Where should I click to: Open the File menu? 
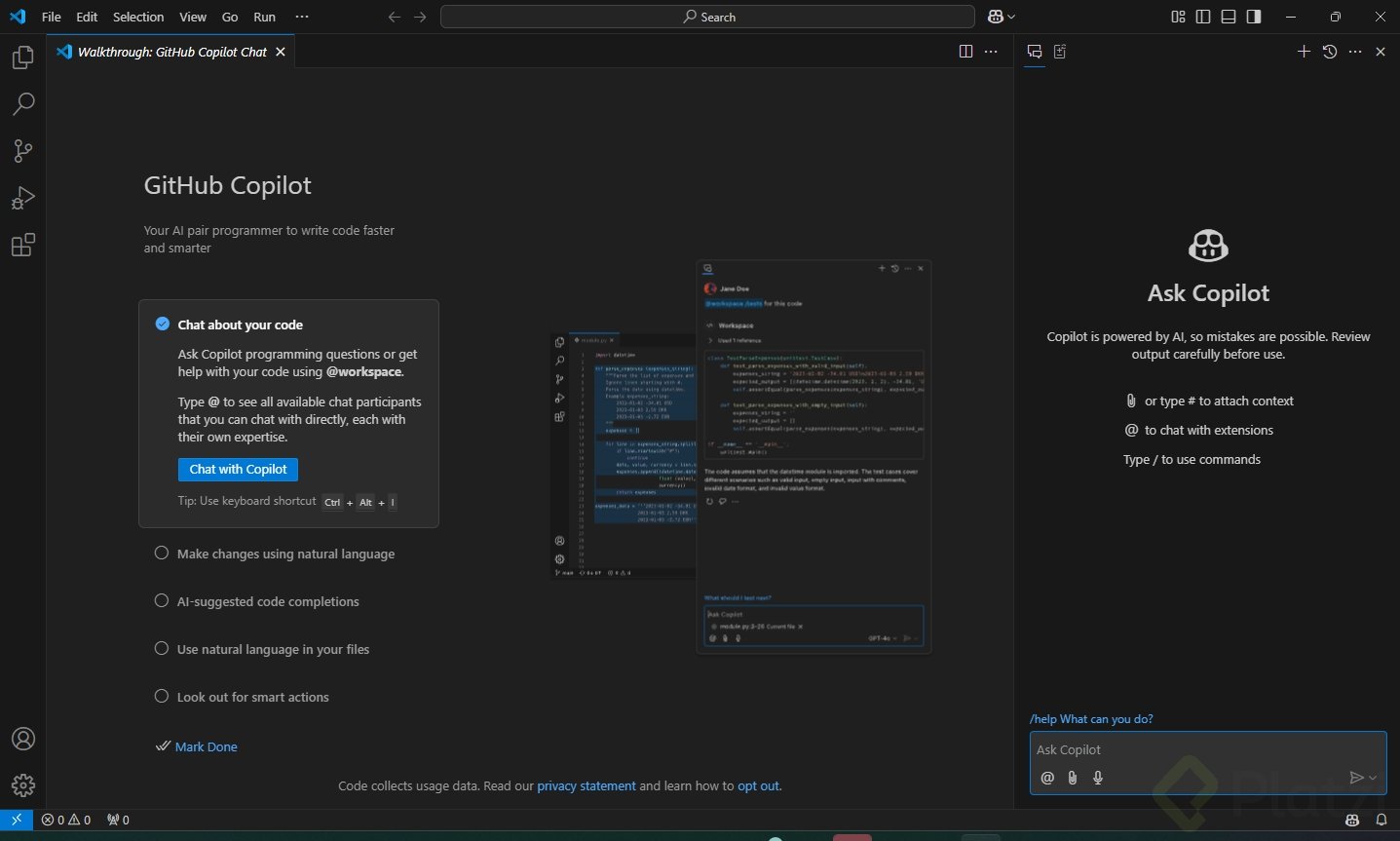(52, 17)
